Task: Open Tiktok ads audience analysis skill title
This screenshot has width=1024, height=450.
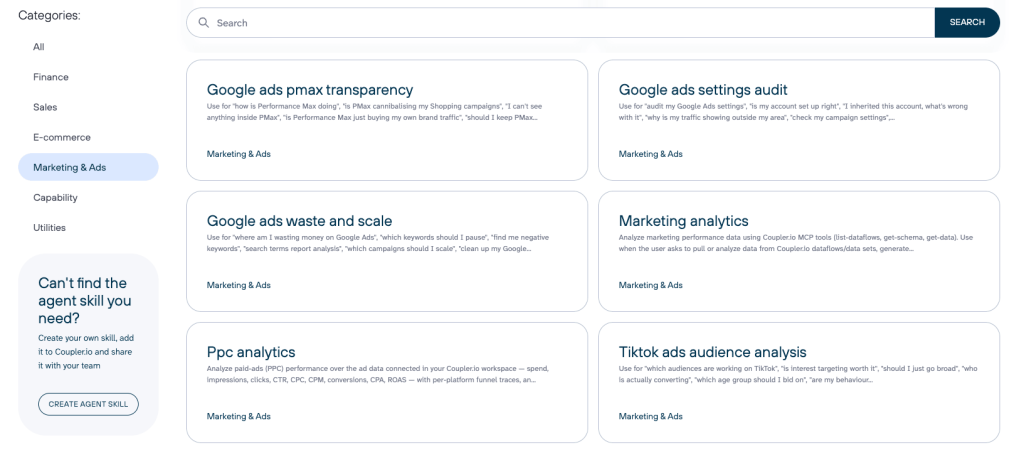Action: [x=712, y=353]
